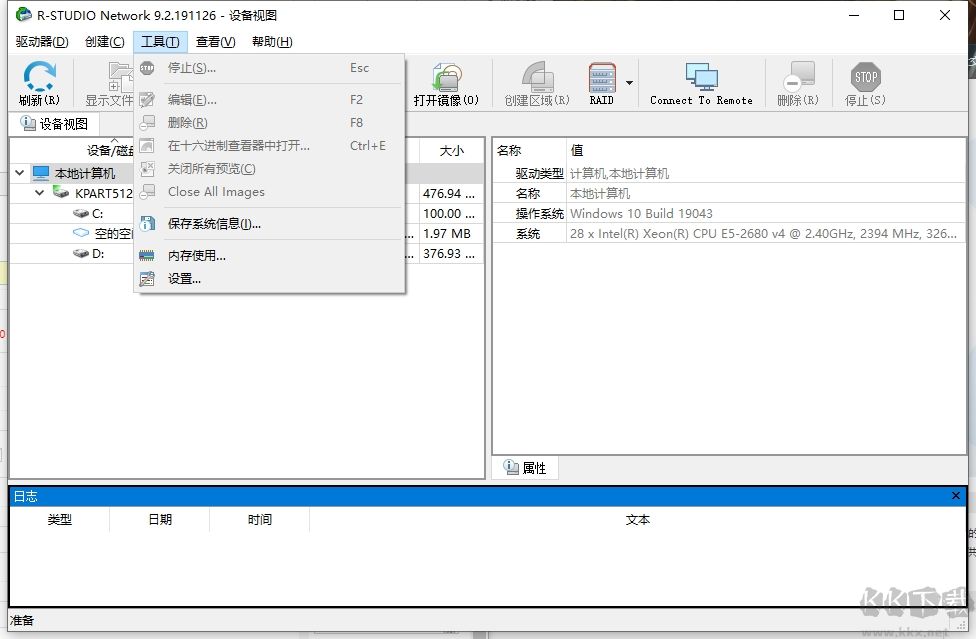Click the 文本 log column header
Image resolution: width=976 pixels, height=639 pixels.
pos(637,520)
